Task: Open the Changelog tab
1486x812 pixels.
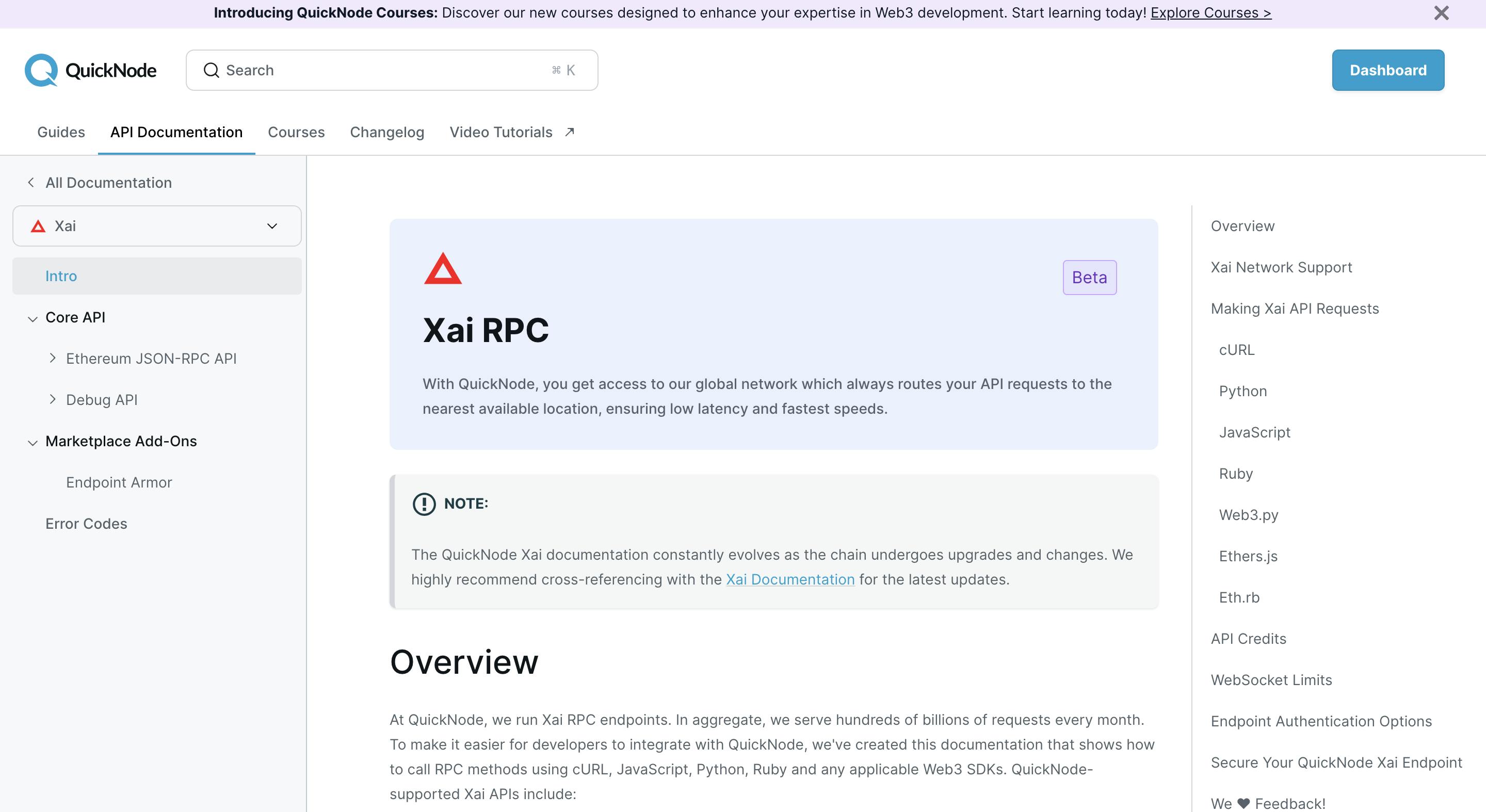Action: tap(387, 132)
